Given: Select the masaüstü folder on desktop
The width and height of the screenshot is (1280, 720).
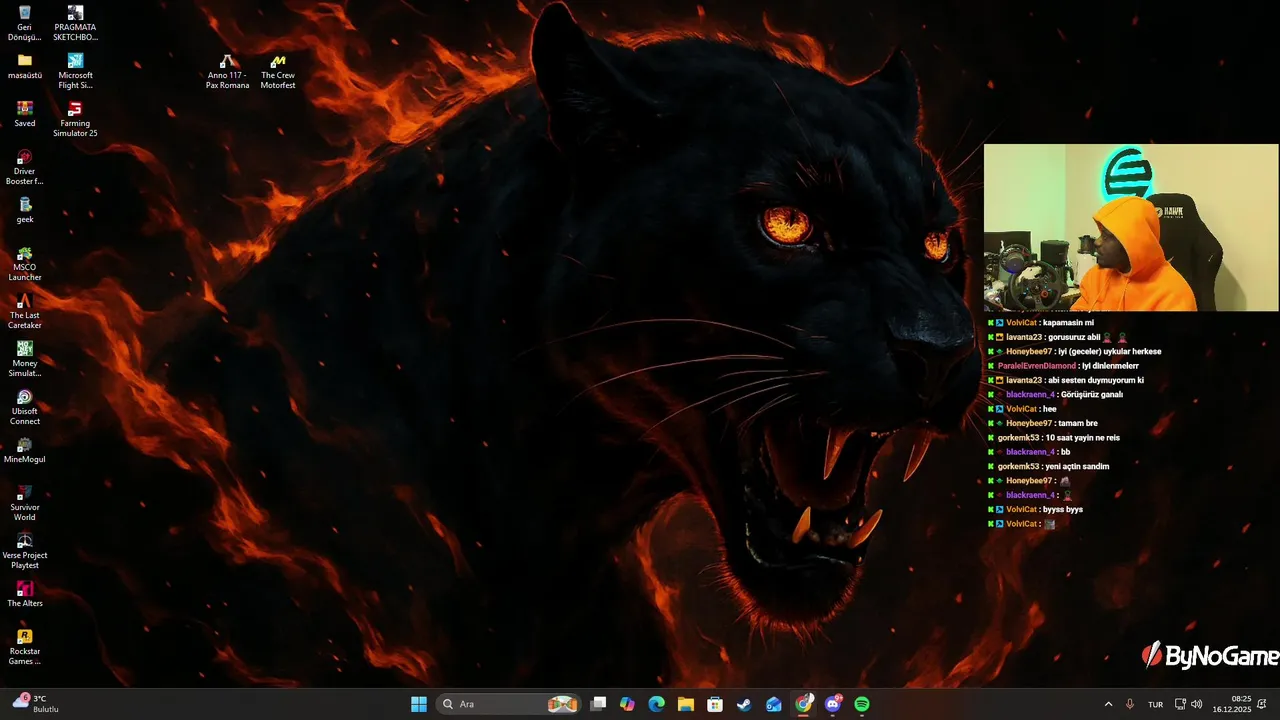Looking at the screenshot, I should coord(25,66).
